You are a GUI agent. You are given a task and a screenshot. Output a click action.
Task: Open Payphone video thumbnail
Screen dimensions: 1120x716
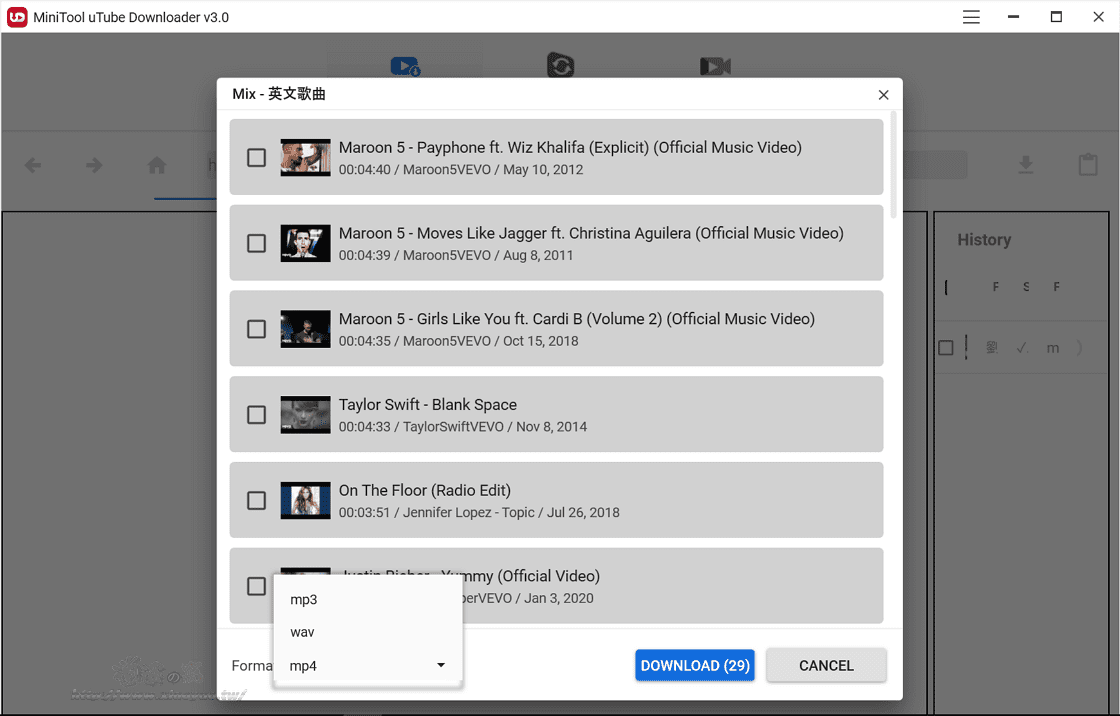click(306, 157)
